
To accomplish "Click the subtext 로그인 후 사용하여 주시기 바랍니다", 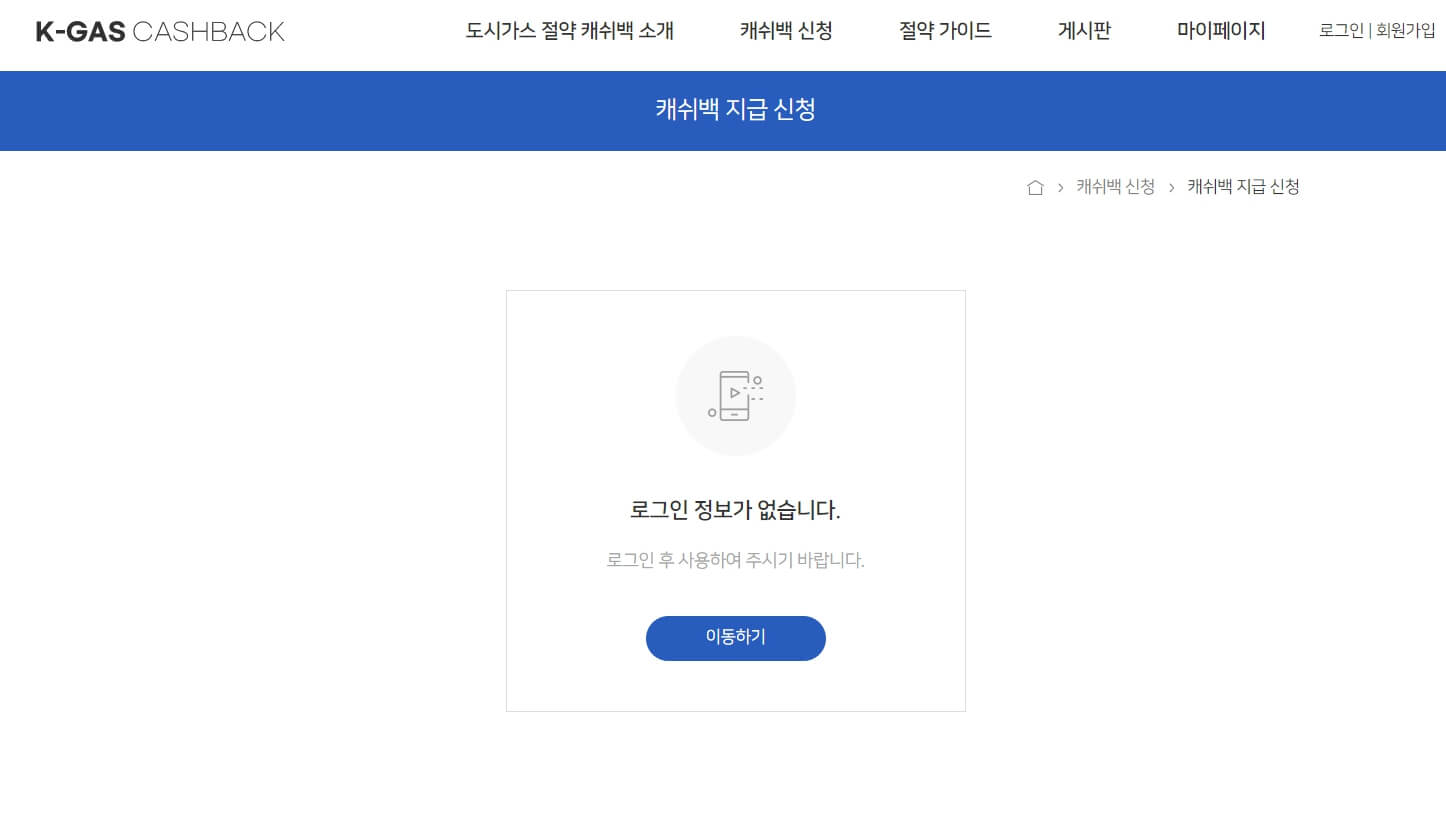I will [736, 560].
